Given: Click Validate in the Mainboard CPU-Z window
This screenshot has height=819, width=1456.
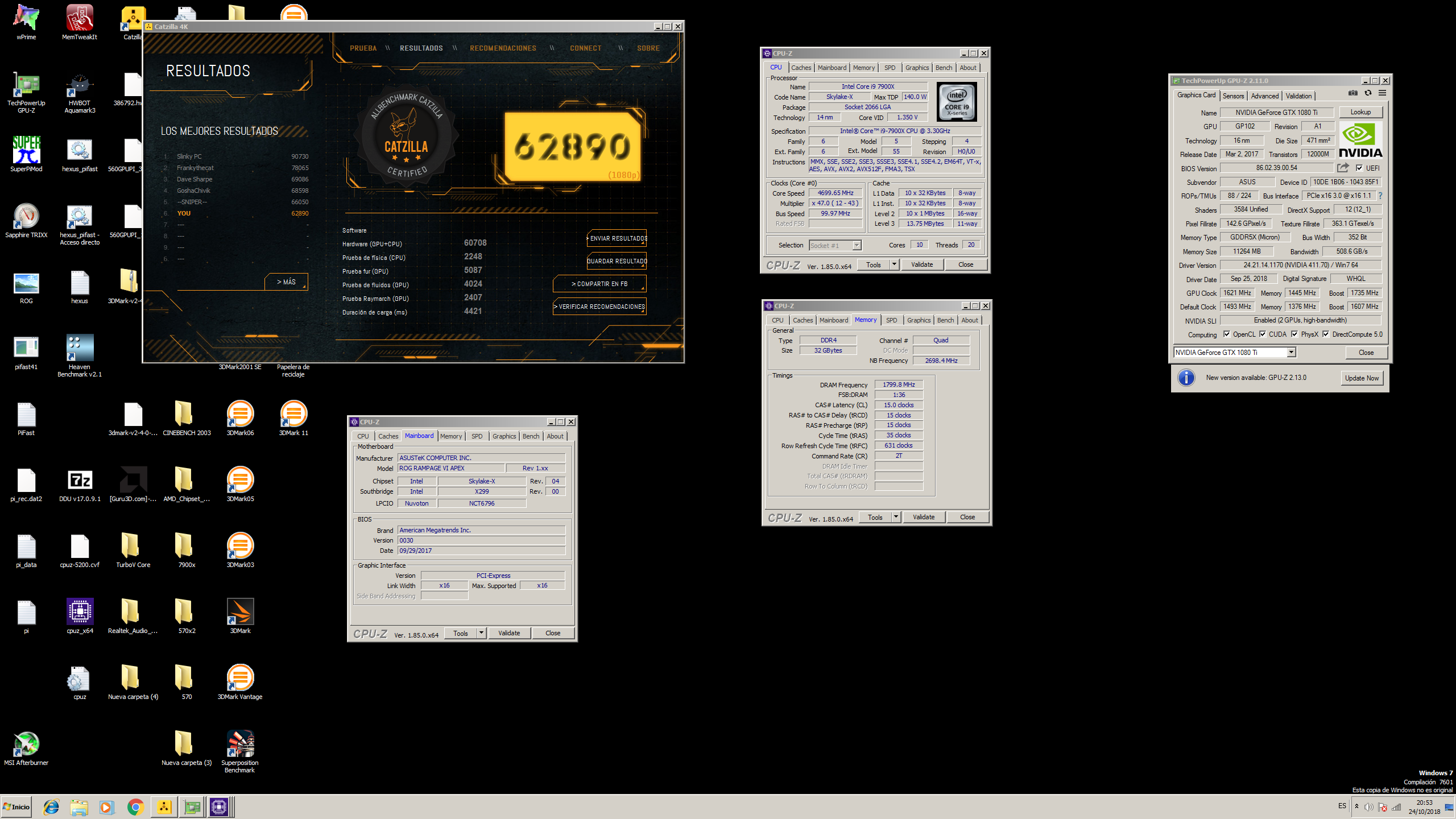Looking at the screenshot, I should pyautogui.click(x=509, y=633).
